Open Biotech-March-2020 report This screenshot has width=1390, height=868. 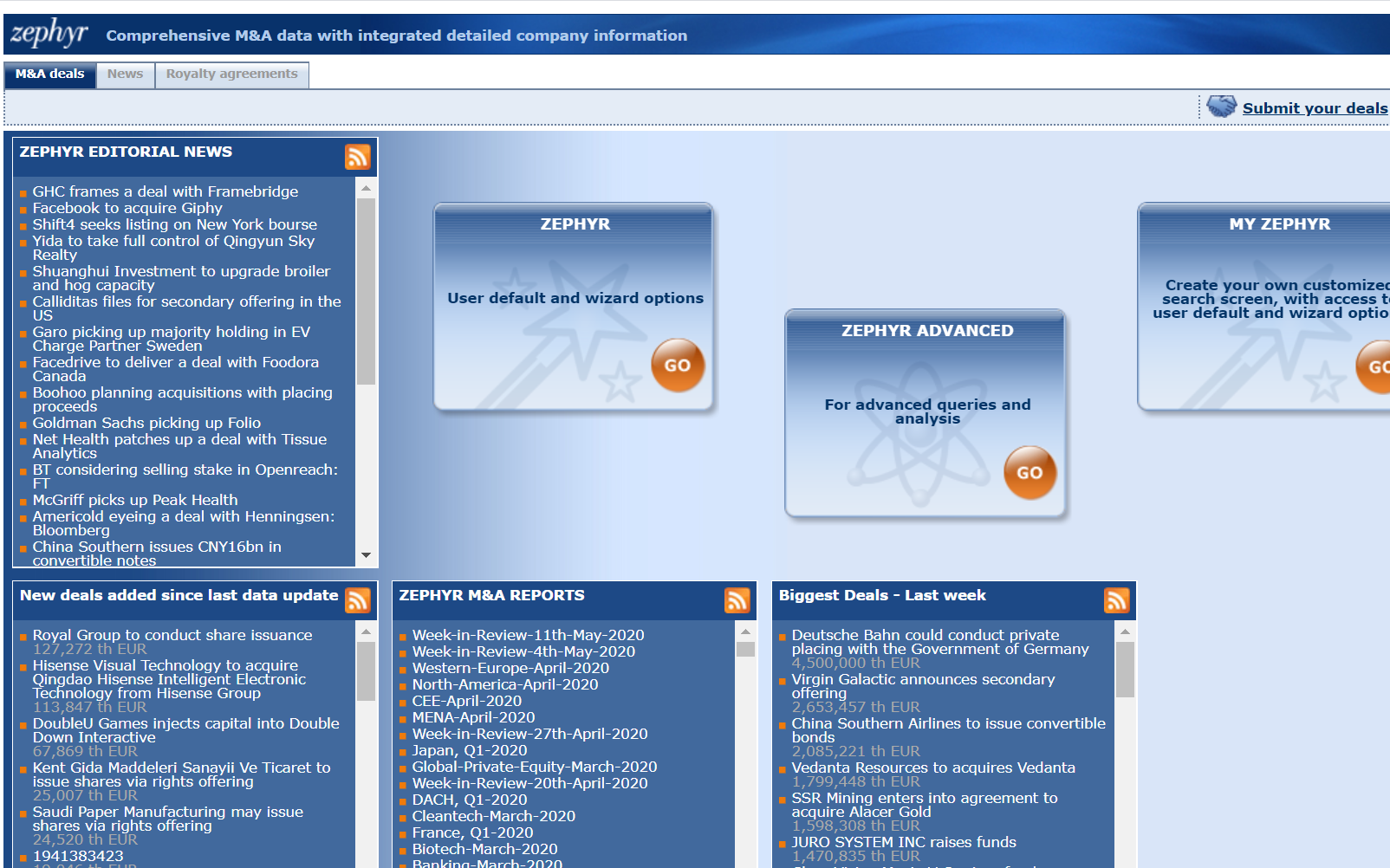(x=485, y=849)
